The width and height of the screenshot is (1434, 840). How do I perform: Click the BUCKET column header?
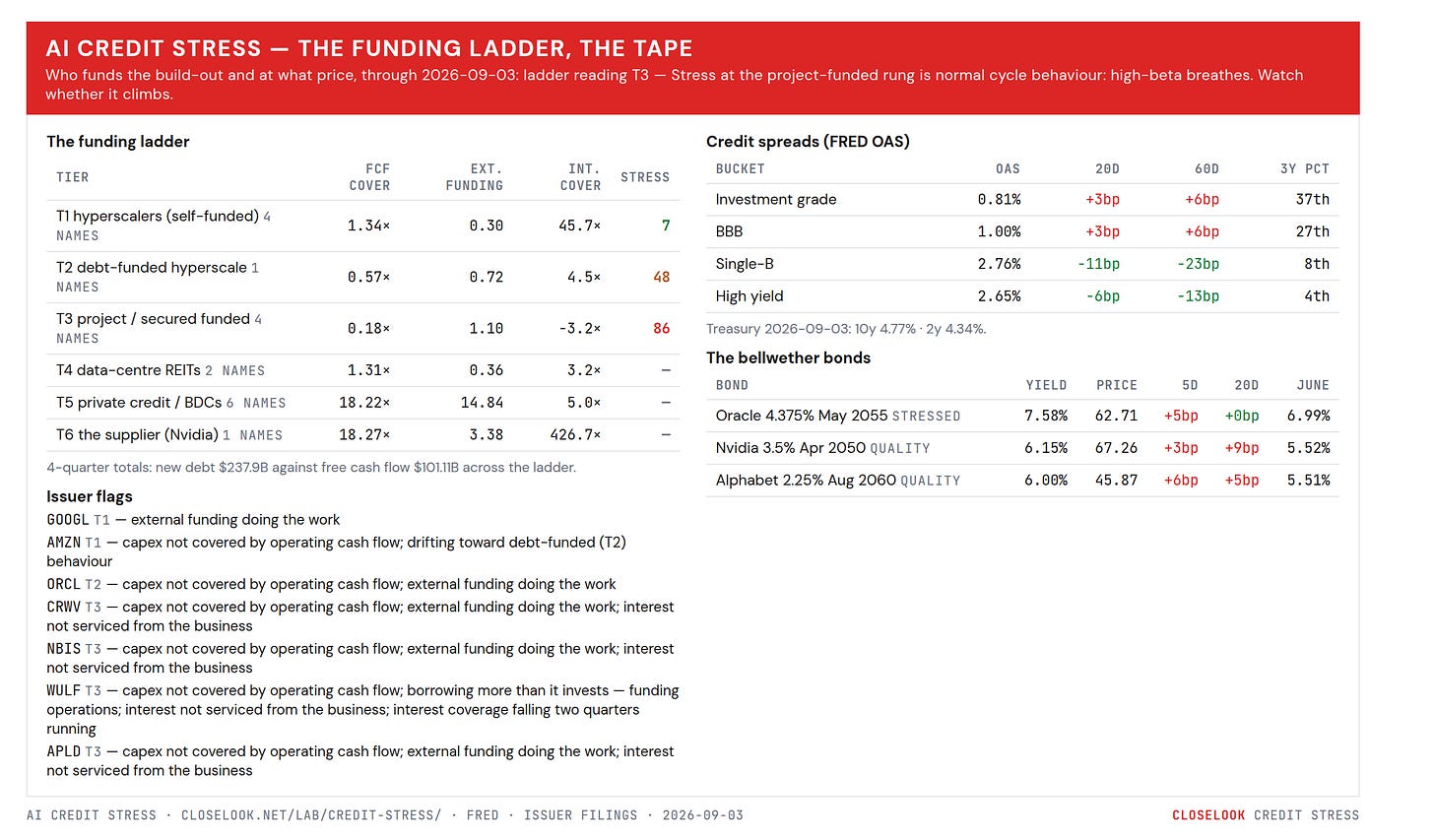pos(741,169)
